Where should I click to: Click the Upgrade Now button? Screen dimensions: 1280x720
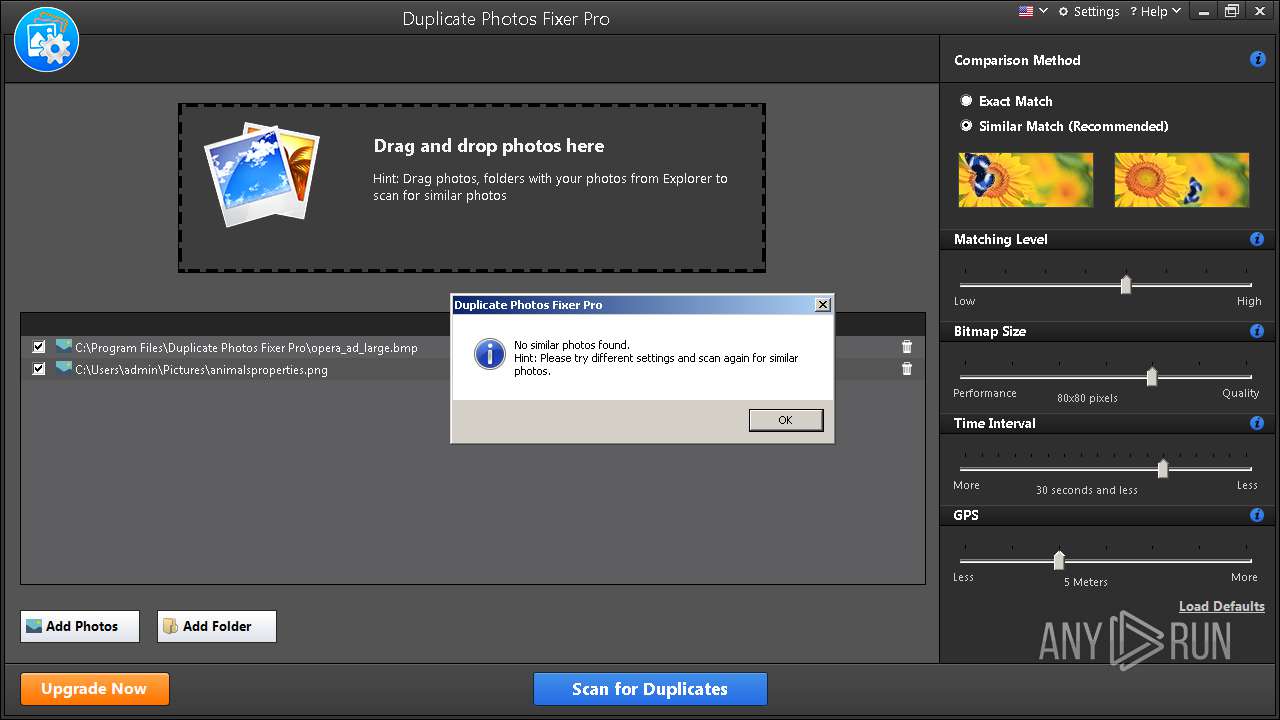click(x=95, y=689)
